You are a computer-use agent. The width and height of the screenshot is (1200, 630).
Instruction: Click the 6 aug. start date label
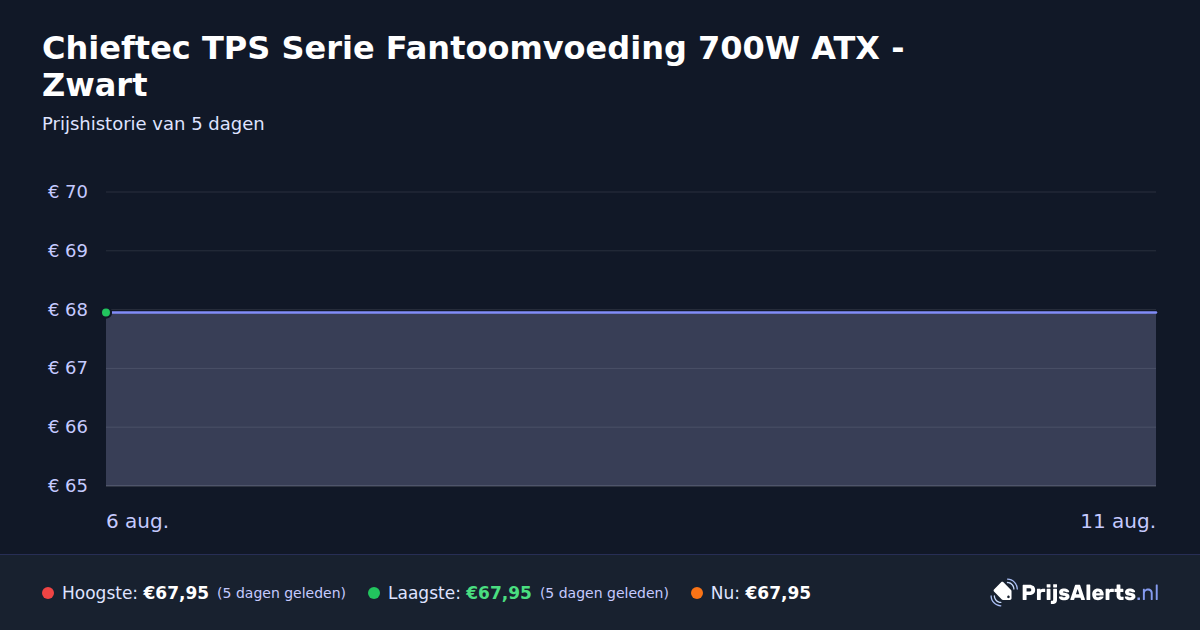(x=138, y=521)
